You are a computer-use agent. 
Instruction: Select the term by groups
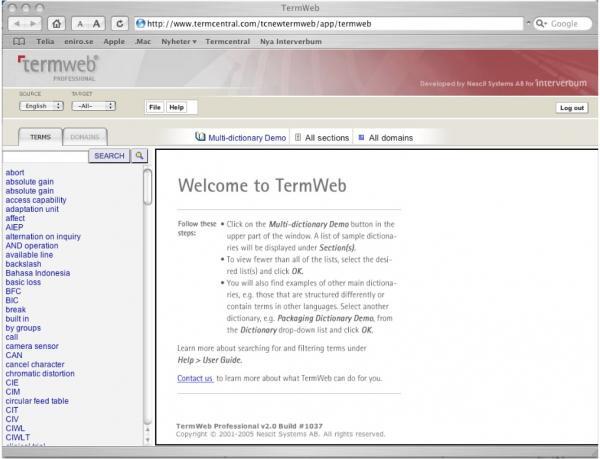tap(23, 328)
